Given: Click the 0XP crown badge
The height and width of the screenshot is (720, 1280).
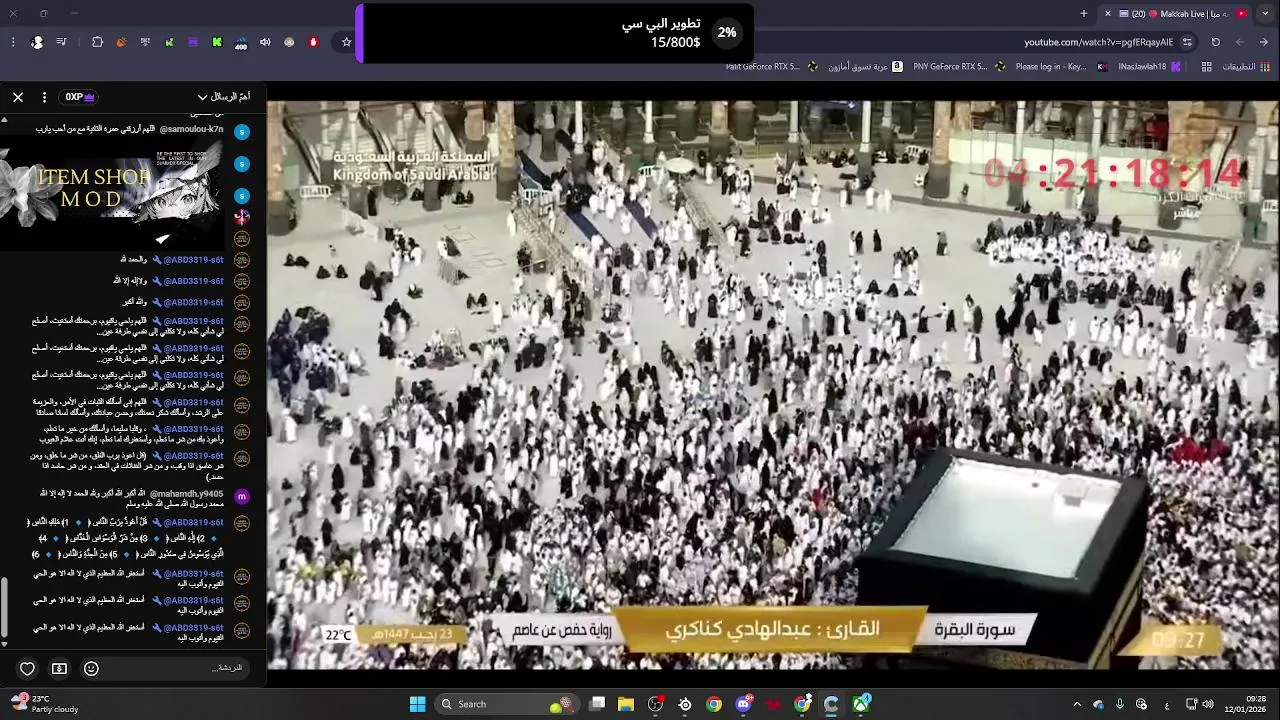Looking at the screenshot, I should pos(80,97).
